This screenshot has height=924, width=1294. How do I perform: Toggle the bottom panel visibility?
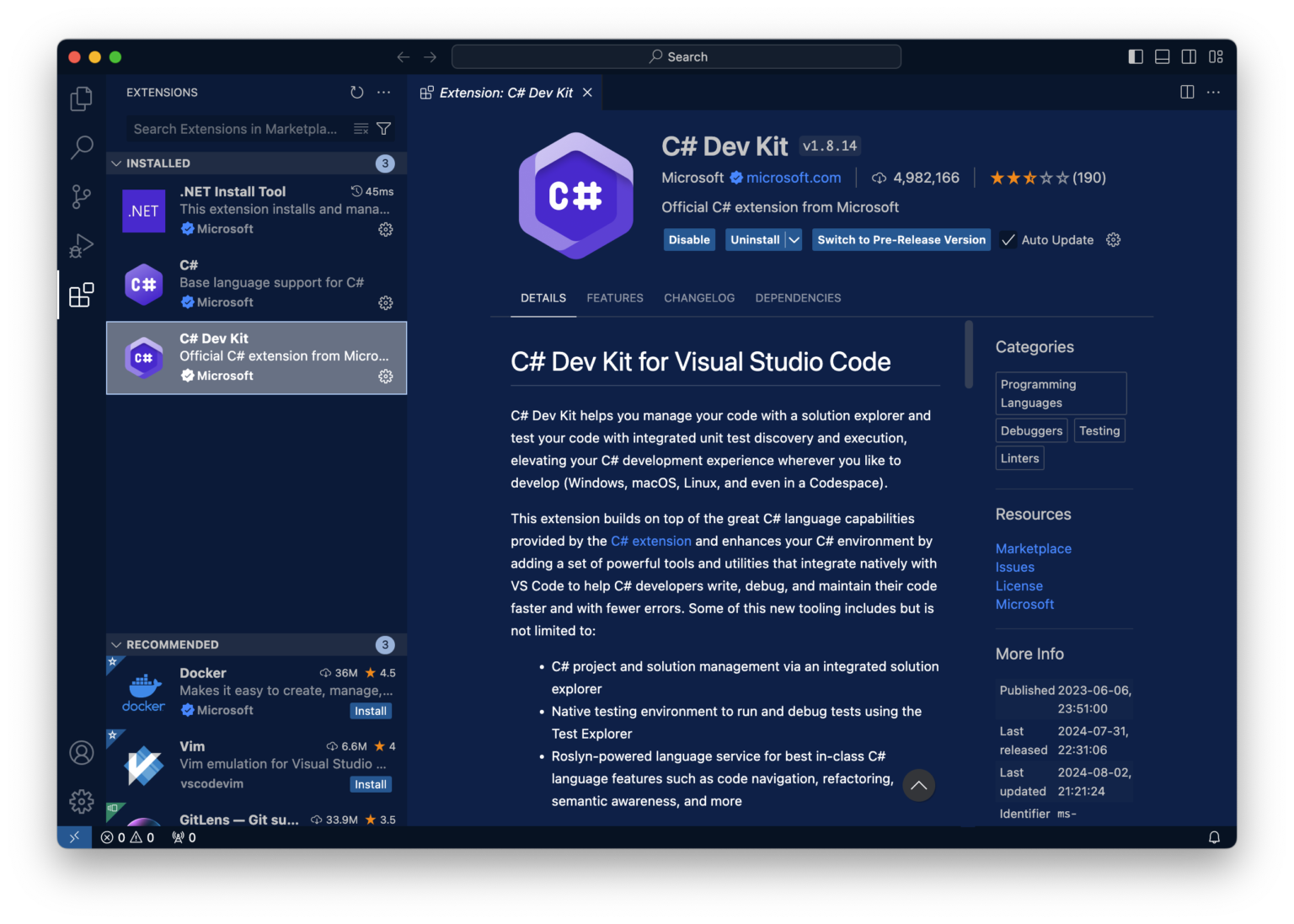coord(1163,56)
